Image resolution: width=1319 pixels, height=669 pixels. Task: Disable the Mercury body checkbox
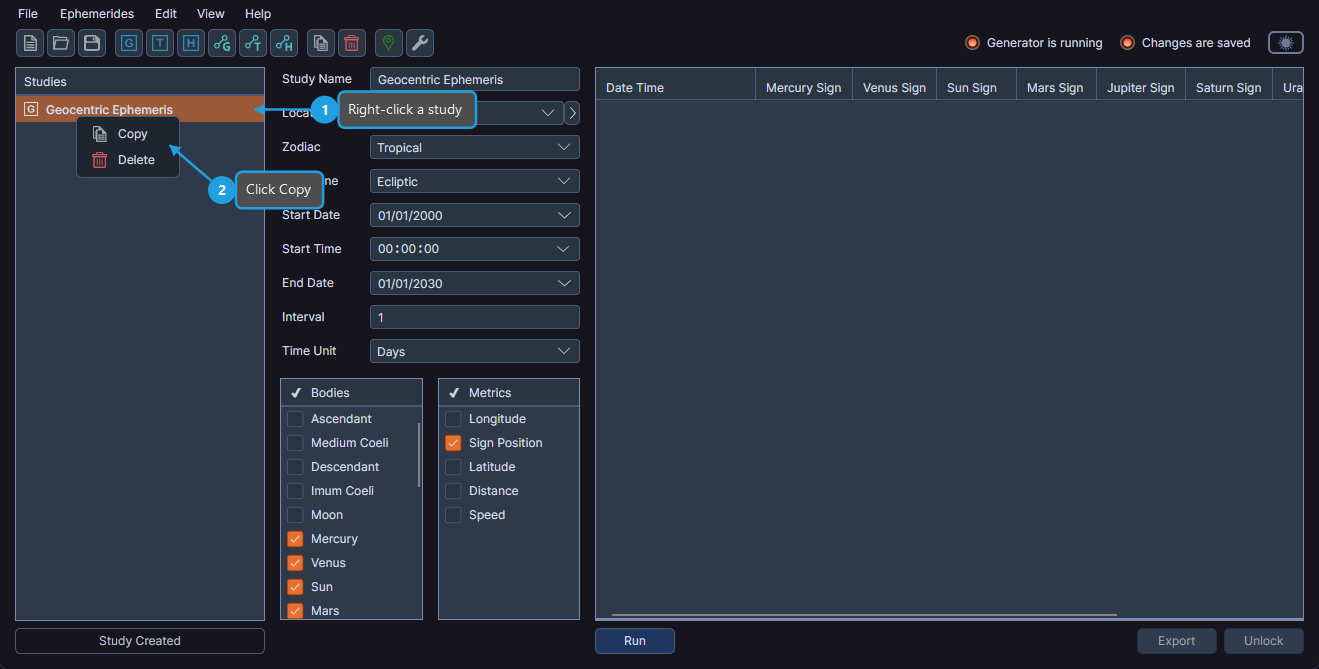(295, 538)
